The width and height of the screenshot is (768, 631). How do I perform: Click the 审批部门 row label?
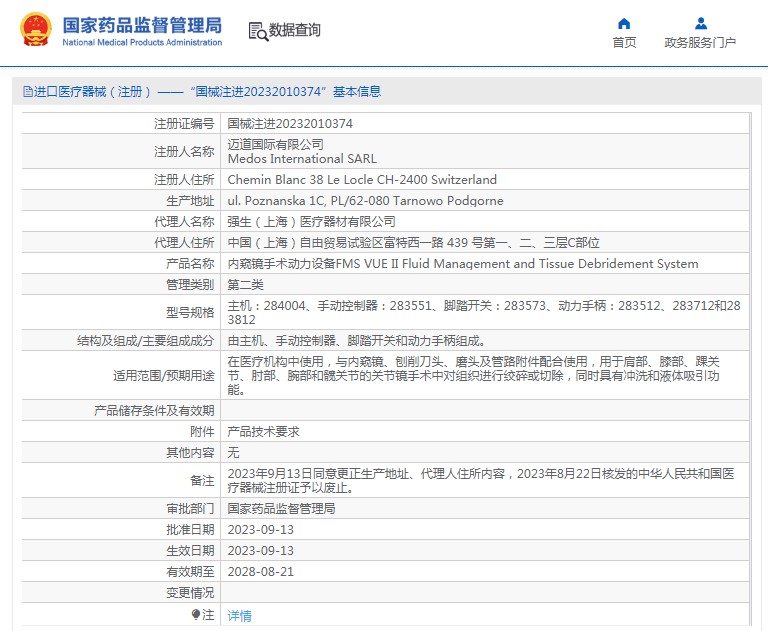tap(190, 509)
